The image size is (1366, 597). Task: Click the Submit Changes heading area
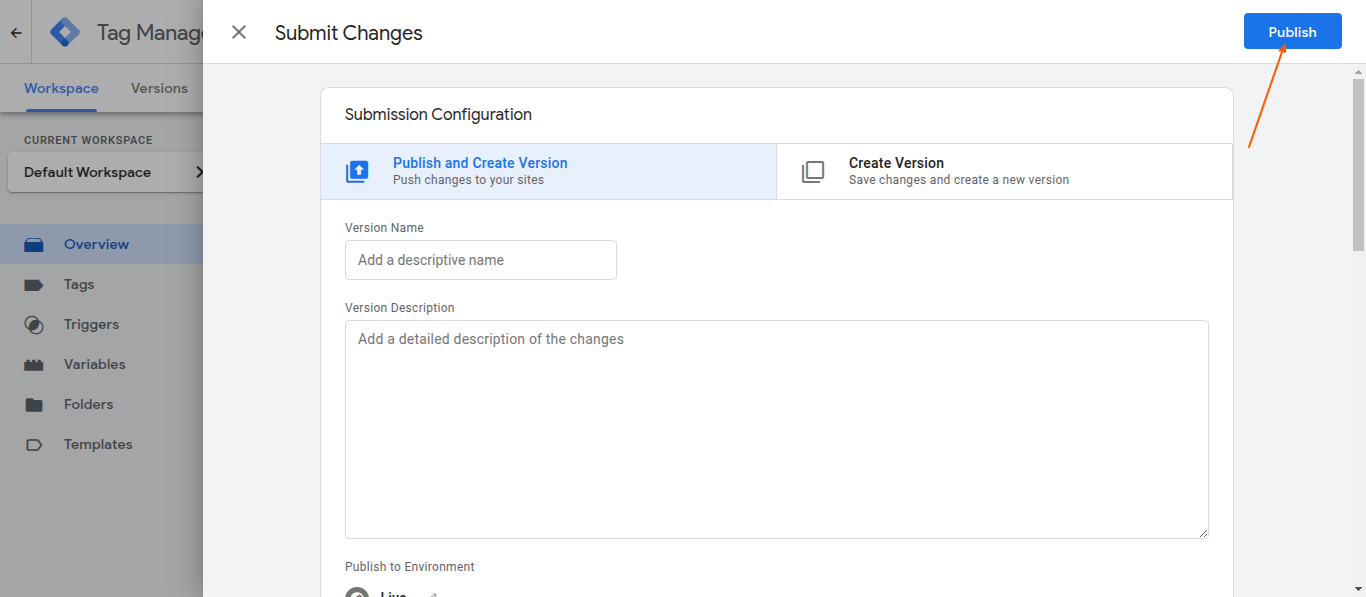pos(348,33)
